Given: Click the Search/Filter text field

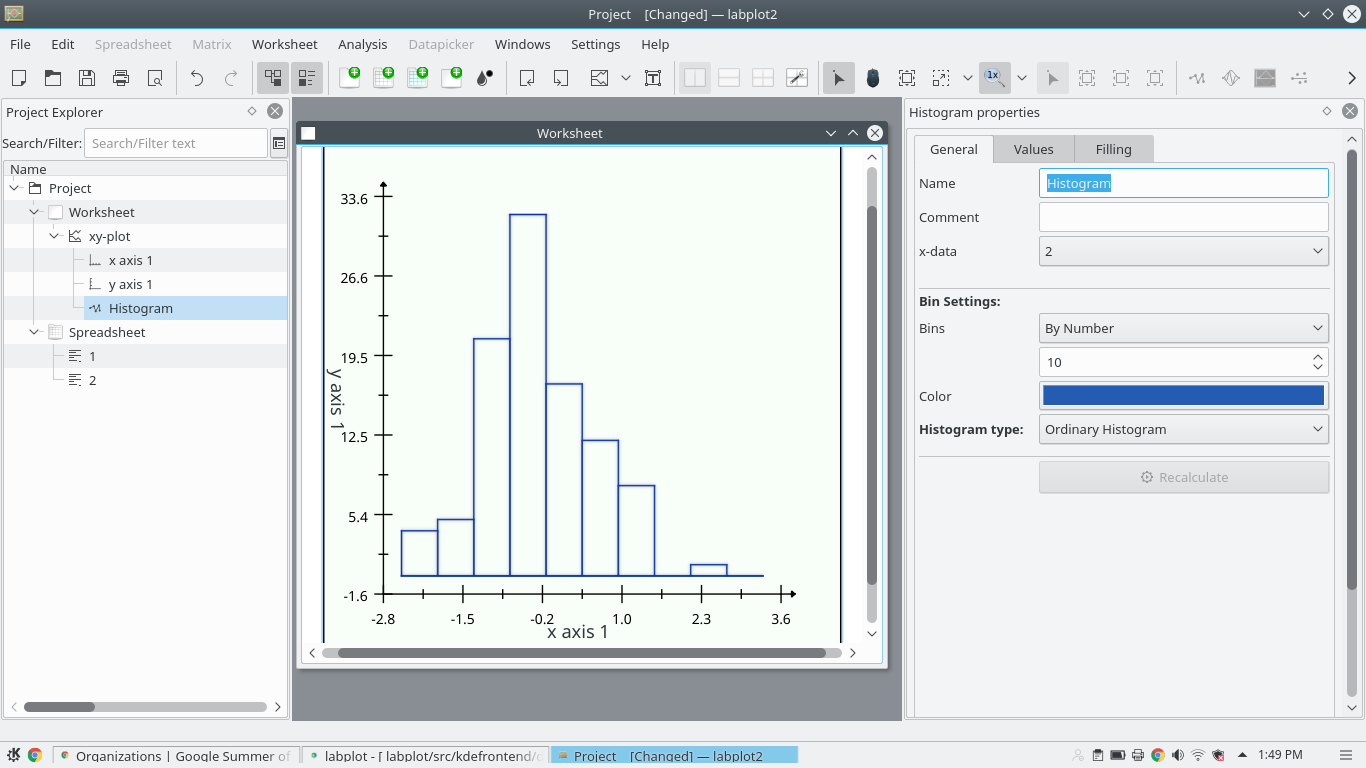Looking at the screenshot, I should [176, 143].
